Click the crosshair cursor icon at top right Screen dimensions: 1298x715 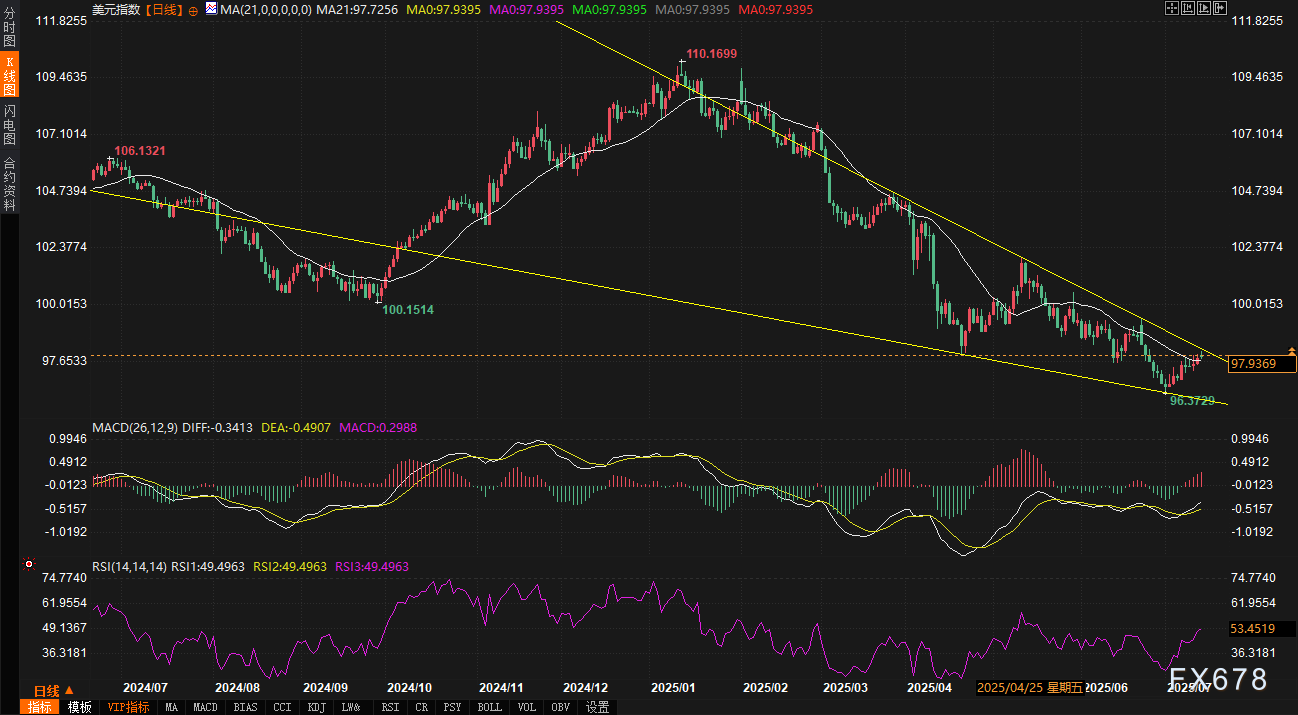[1171, 8]
